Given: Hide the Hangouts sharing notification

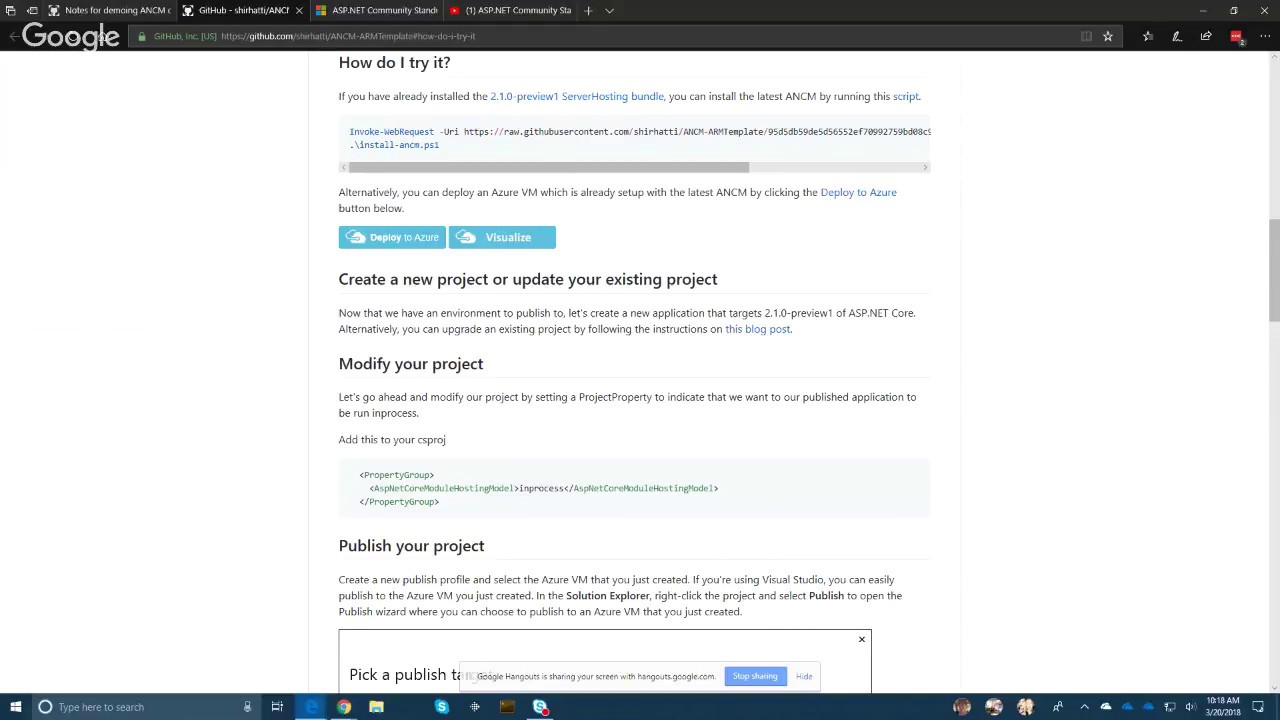Looking at the screenshot, I should pos(804,676).
